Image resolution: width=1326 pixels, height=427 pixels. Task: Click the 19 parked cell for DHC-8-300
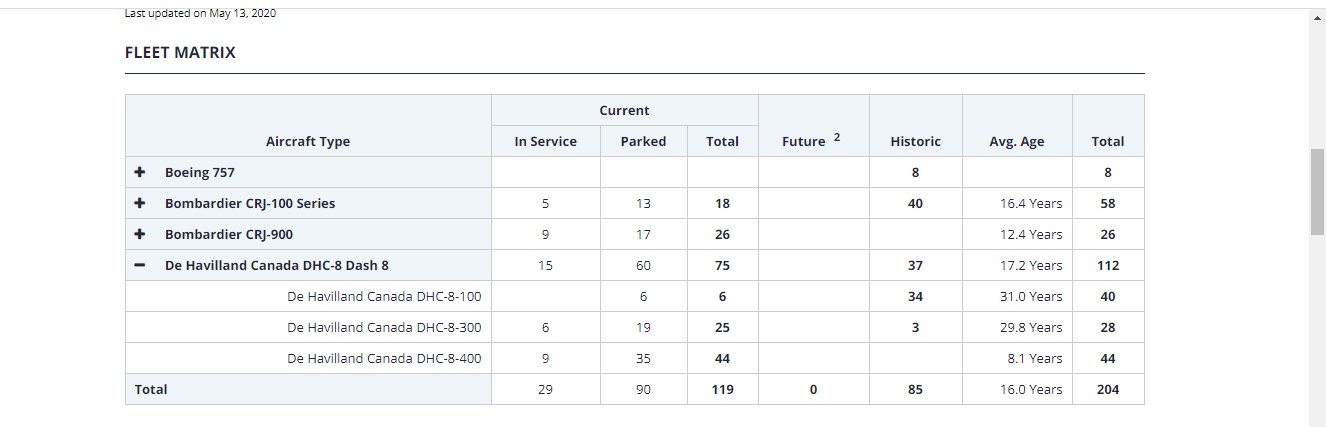[643, 327]
